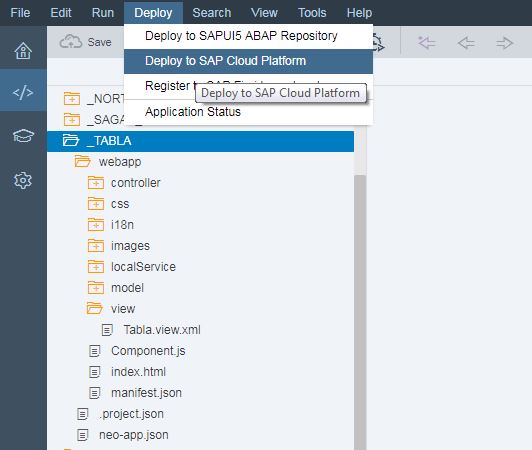Click the Save button label

[99, 42]
